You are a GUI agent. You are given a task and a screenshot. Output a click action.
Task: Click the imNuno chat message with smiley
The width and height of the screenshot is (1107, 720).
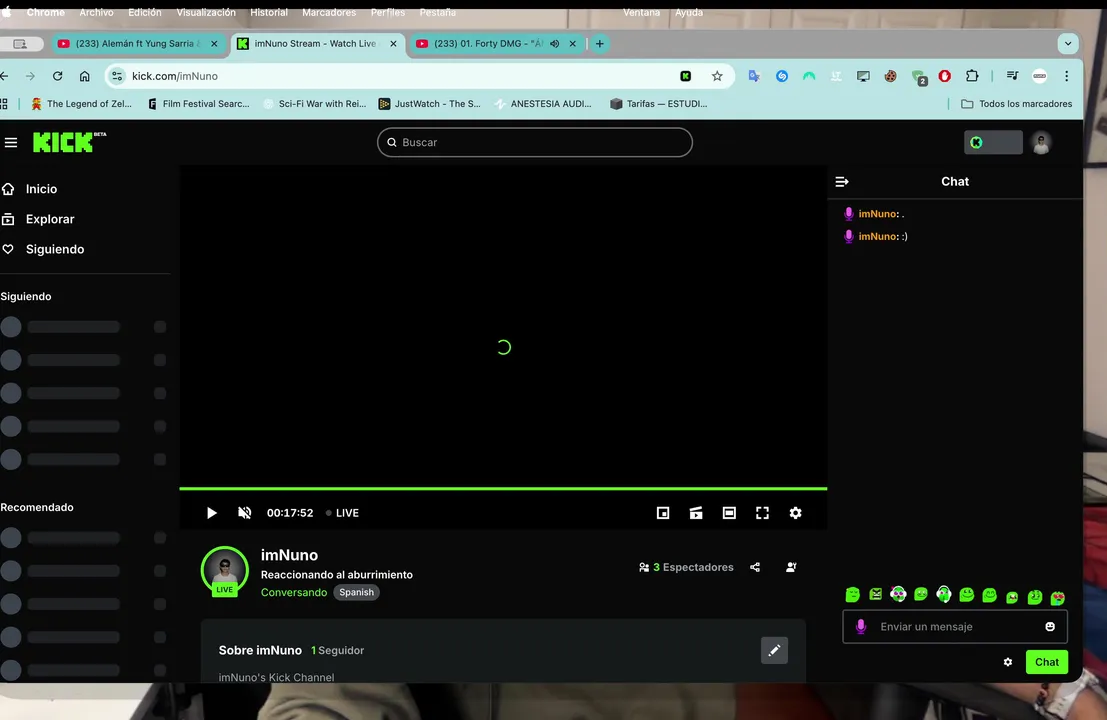[875, 236]
